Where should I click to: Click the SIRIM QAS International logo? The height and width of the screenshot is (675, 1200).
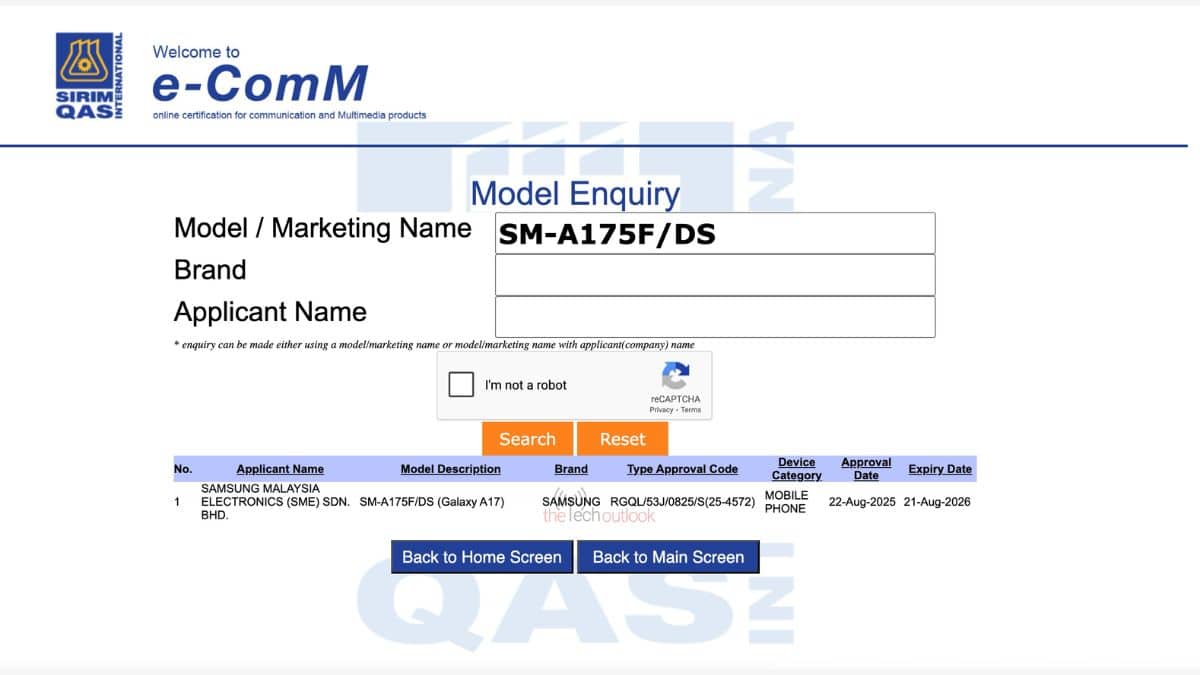[x=90, y=76]
